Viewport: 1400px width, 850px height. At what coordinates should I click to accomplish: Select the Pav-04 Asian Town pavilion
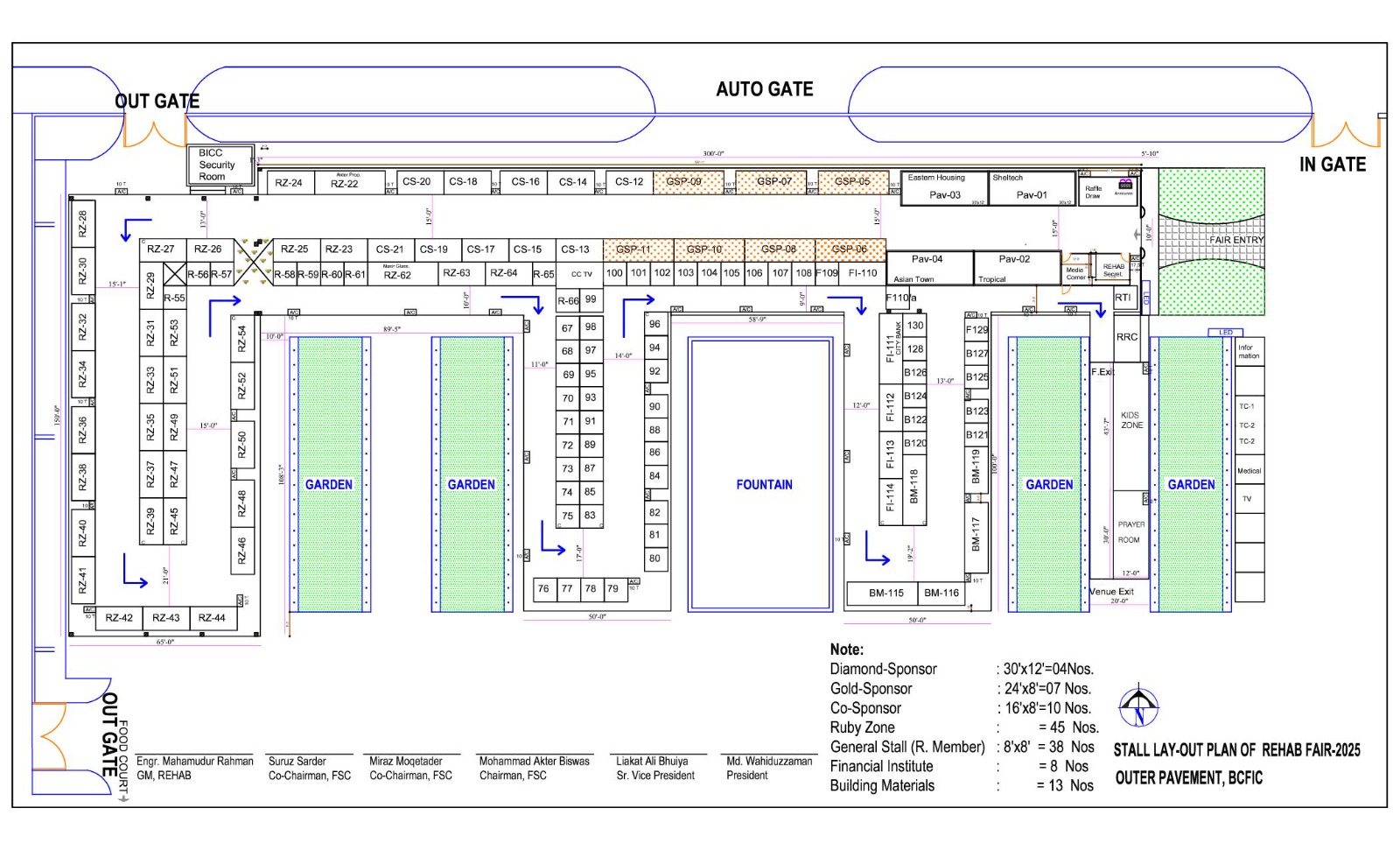928,268
